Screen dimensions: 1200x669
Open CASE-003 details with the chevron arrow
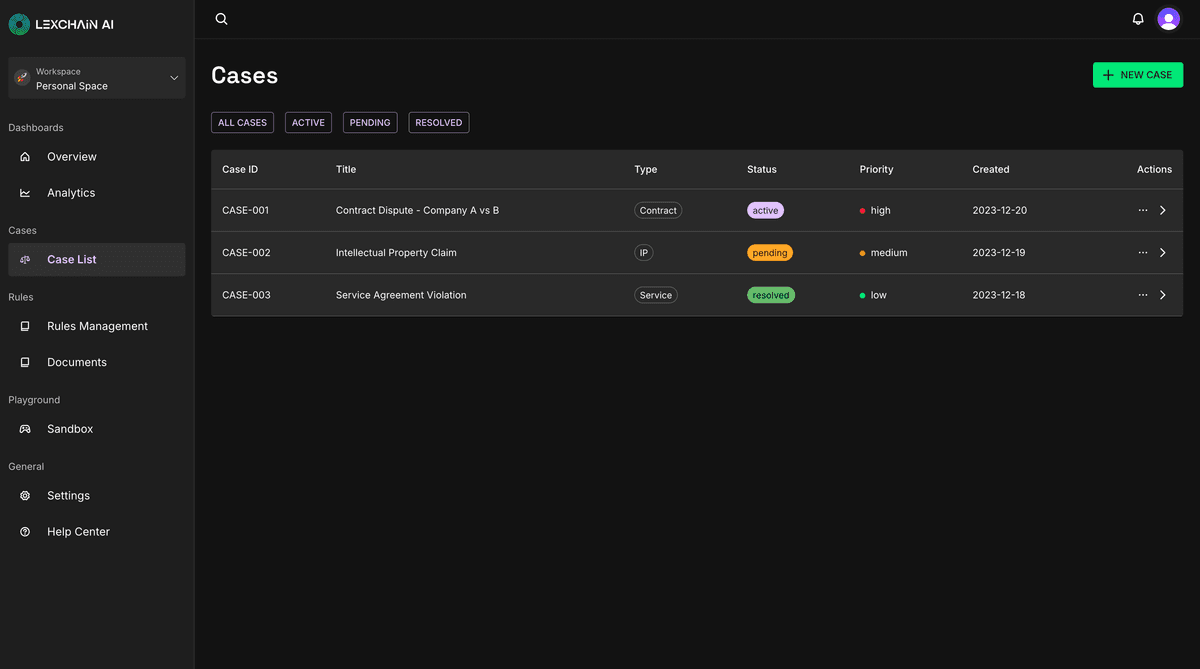[1163, 295]
